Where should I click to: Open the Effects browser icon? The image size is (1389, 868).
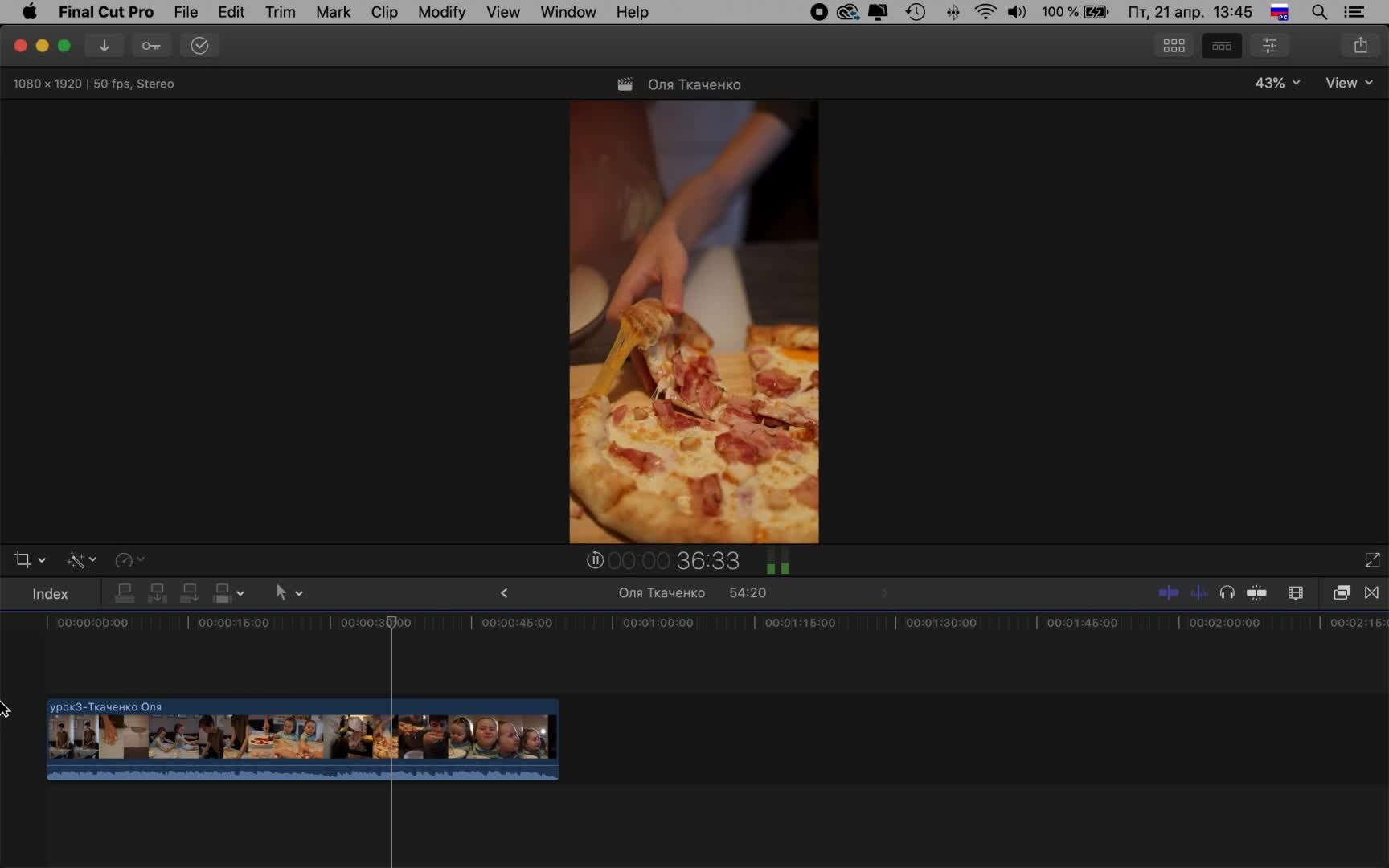point(1341,593)
